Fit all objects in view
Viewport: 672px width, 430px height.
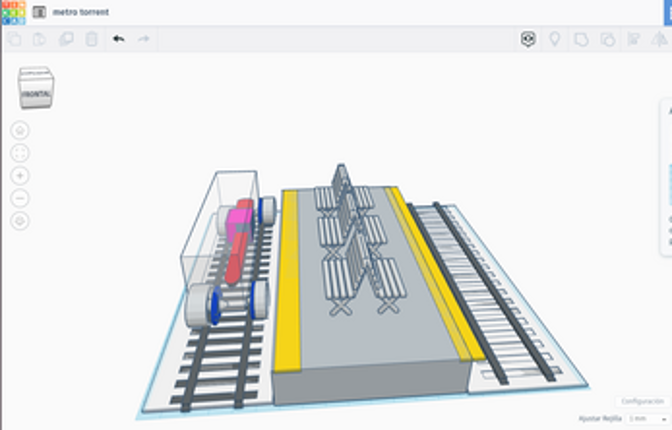20,153
